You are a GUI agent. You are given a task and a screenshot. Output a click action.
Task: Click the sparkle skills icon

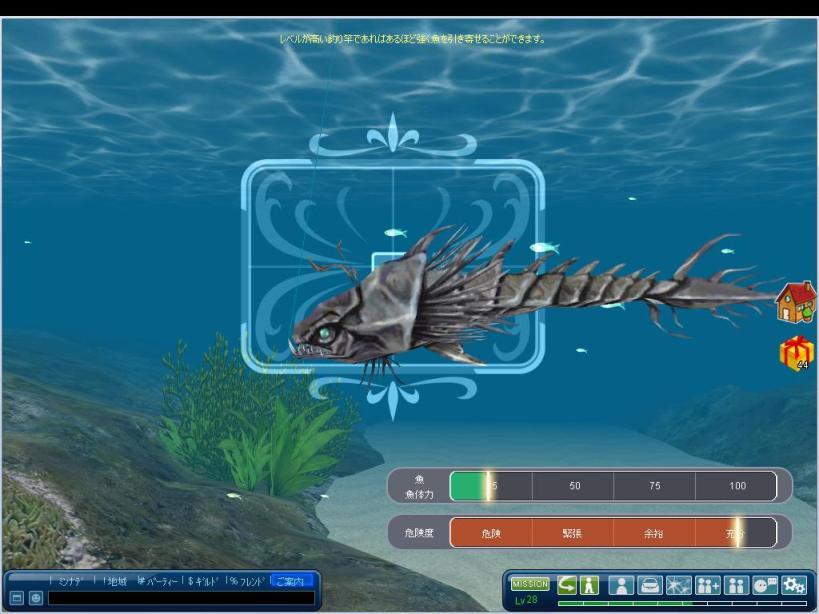(x=678, y=585)
